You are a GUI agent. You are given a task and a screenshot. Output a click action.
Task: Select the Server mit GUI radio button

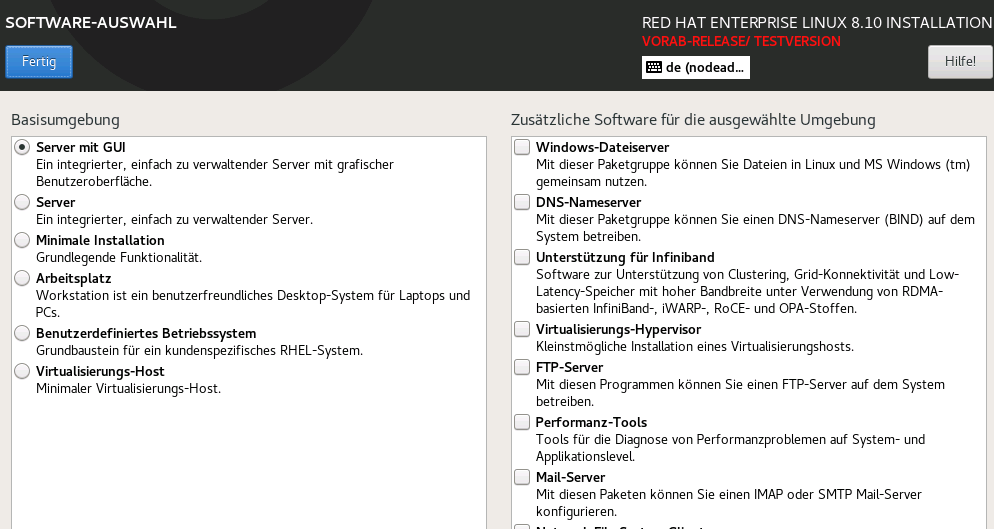pyautogui.click(x=23, y=147)
